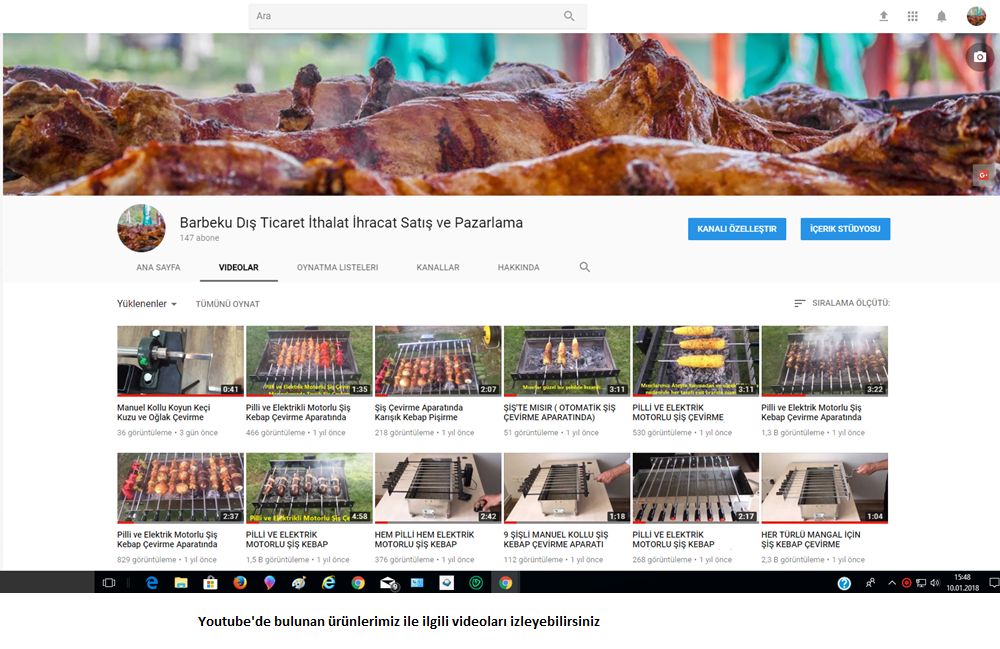Open the notifications bell
This screenshot has width=1000, height=649.
click(941, 16)
